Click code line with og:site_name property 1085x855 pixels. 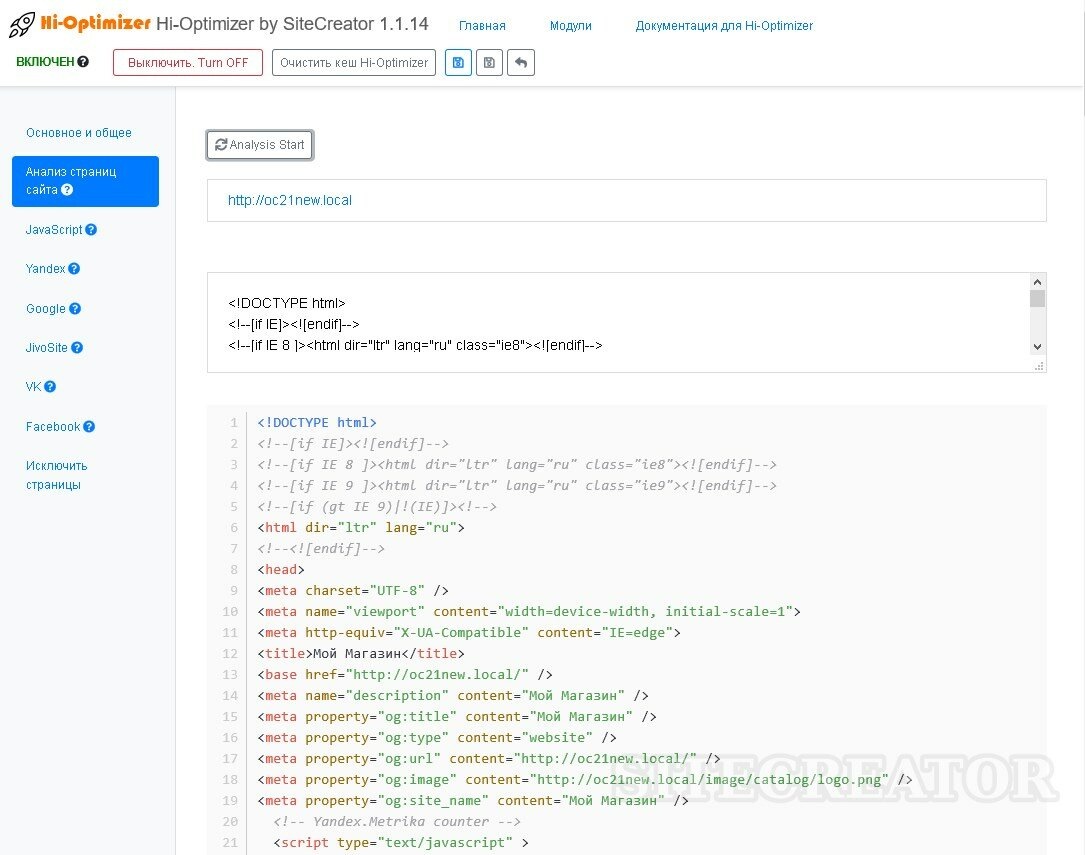coord(473,800)
